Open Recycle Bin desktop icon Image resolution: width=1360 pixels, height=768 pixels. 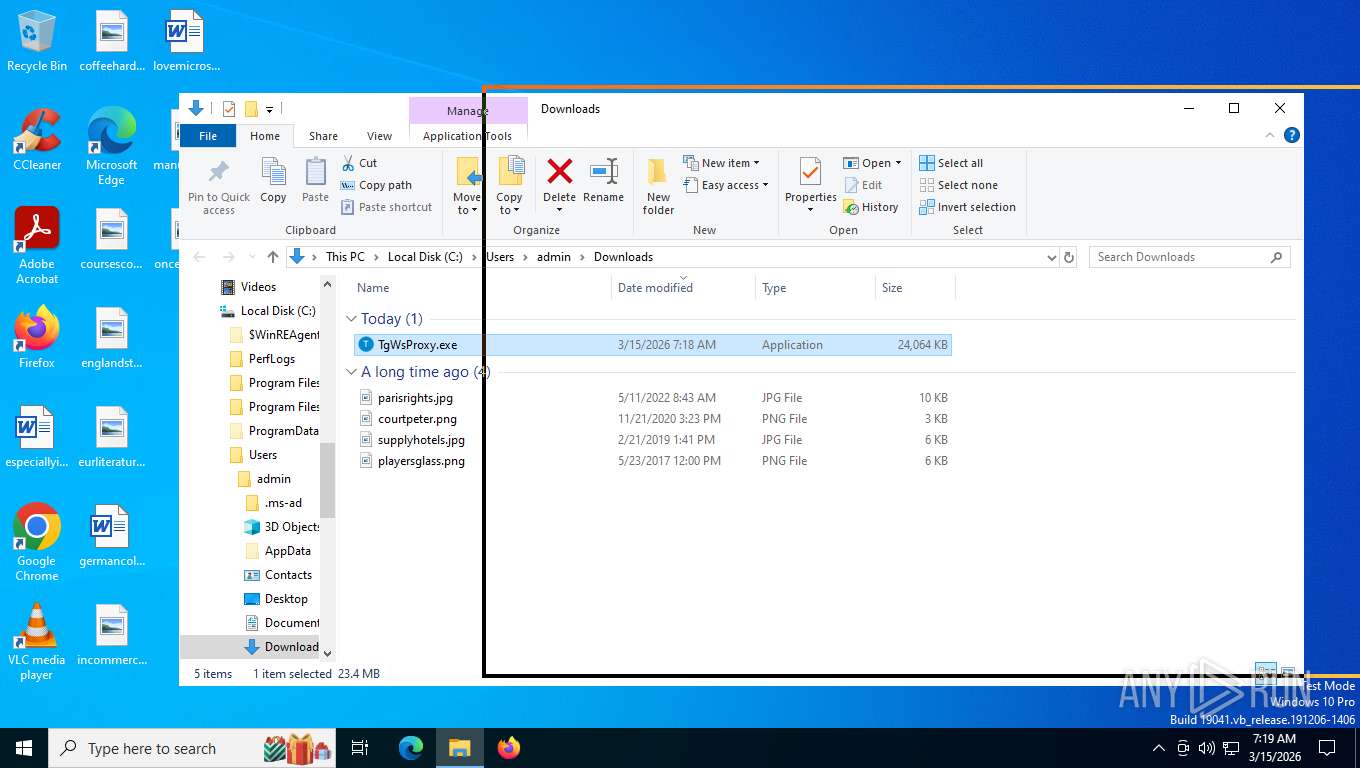(37, 42)
